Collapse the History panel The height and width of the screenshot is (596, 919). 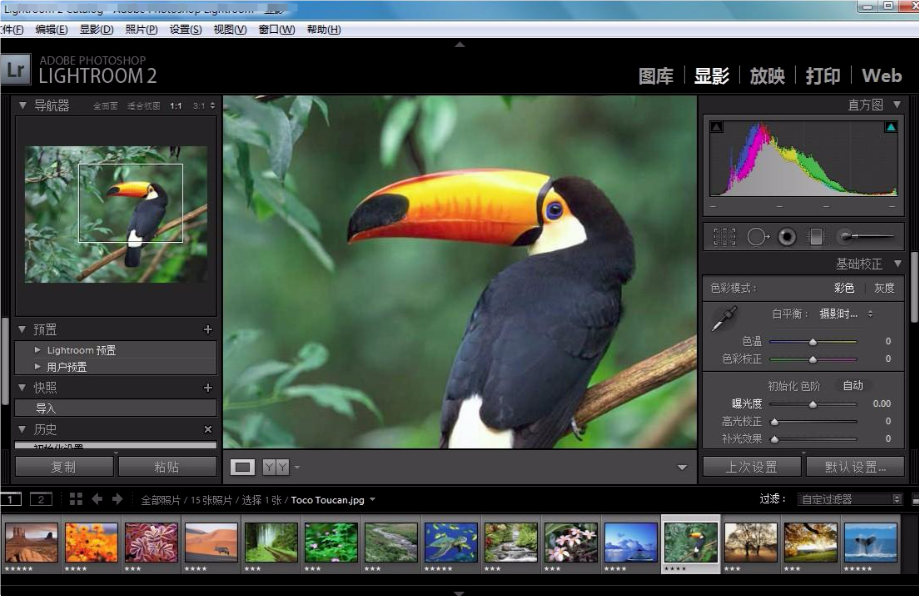[x=22, y=429]
